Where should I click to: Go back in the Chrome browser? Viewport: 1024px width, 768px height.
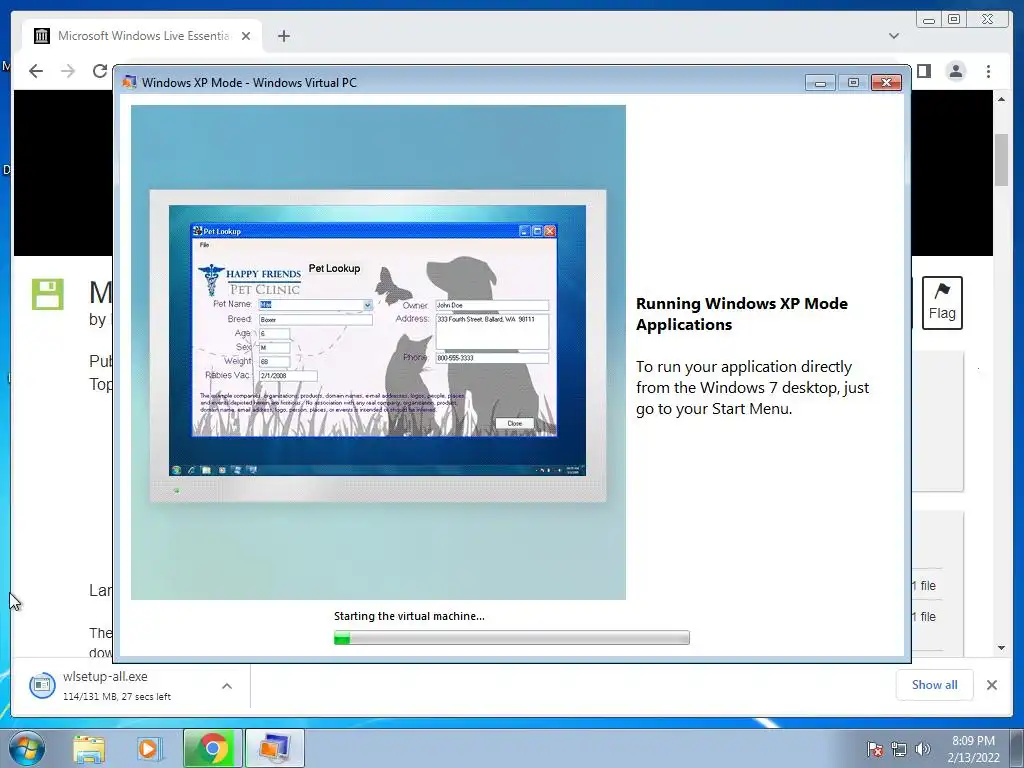click(36, 71)
